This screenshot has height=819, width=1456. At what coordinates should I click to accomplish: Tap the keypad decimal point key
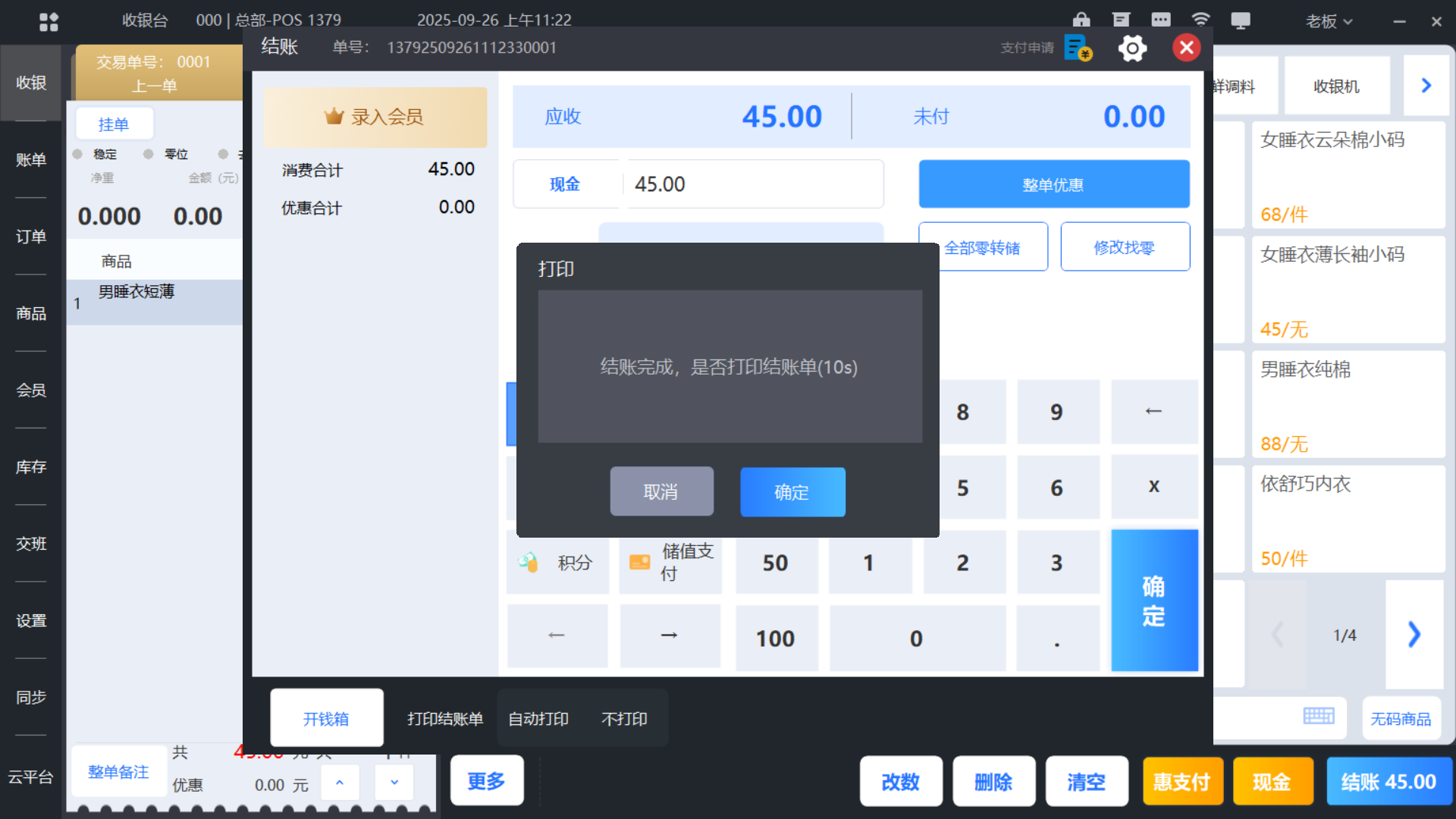pos(1057,639)
